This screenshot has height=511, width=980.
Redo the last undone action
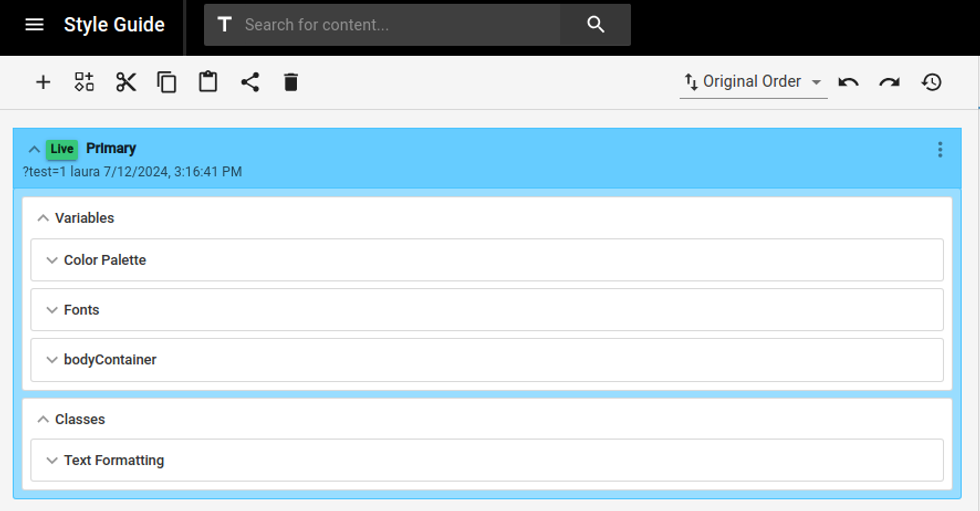[x=889, y=82]
